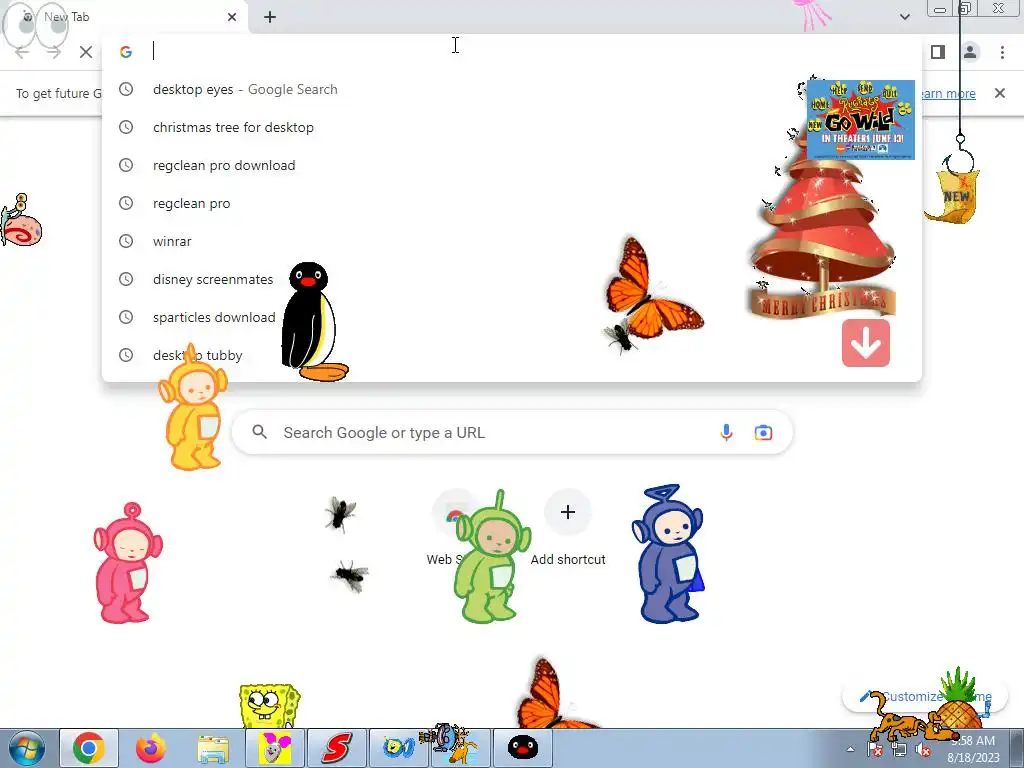Open the taskbar clock and date
Viewport: 1024px width, 768px height.
(974, 749)
